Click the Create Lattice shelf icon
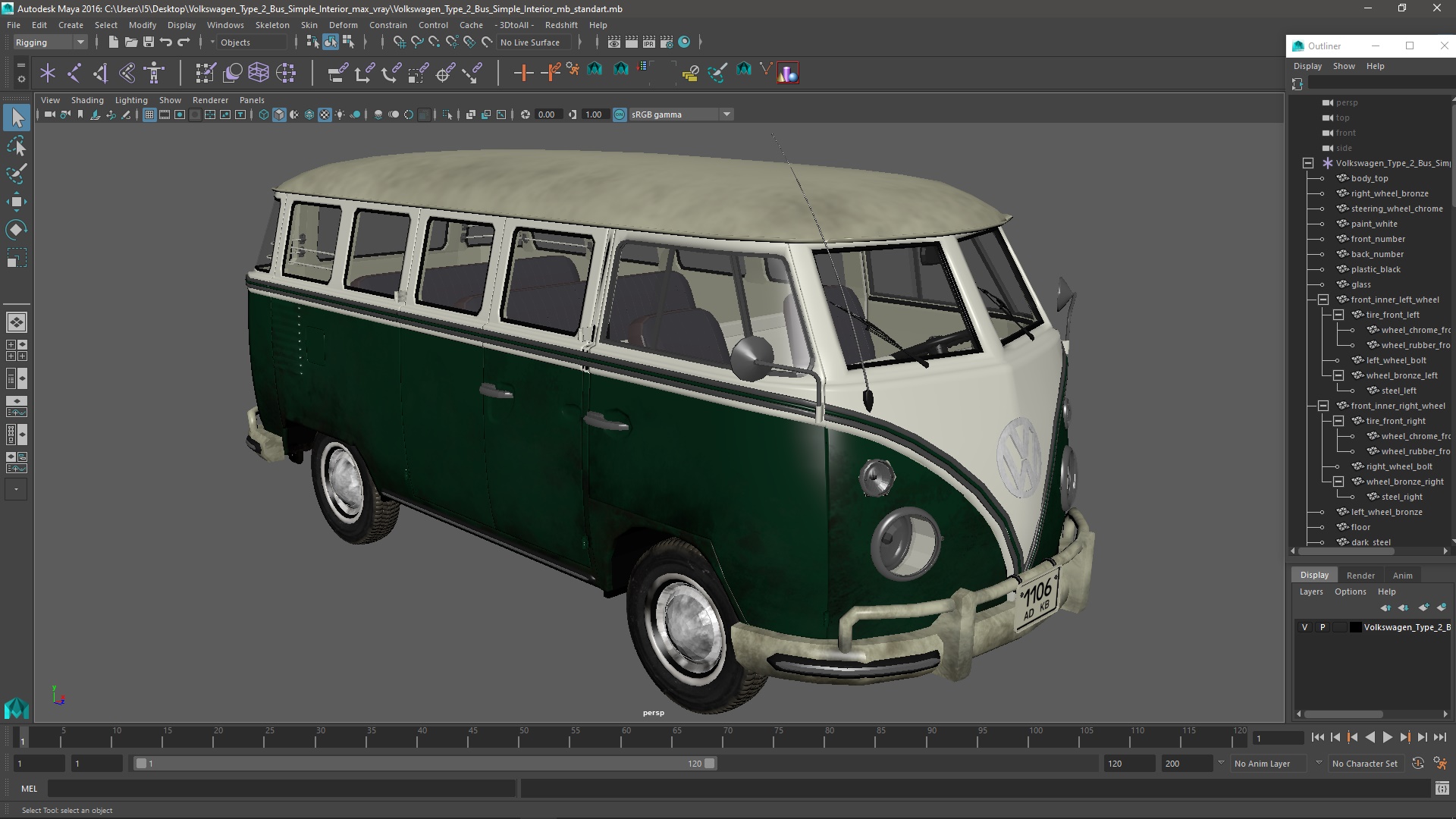The width and height of the screenshot is (1456, 819). pyautogui.click(x=259, y=73)
